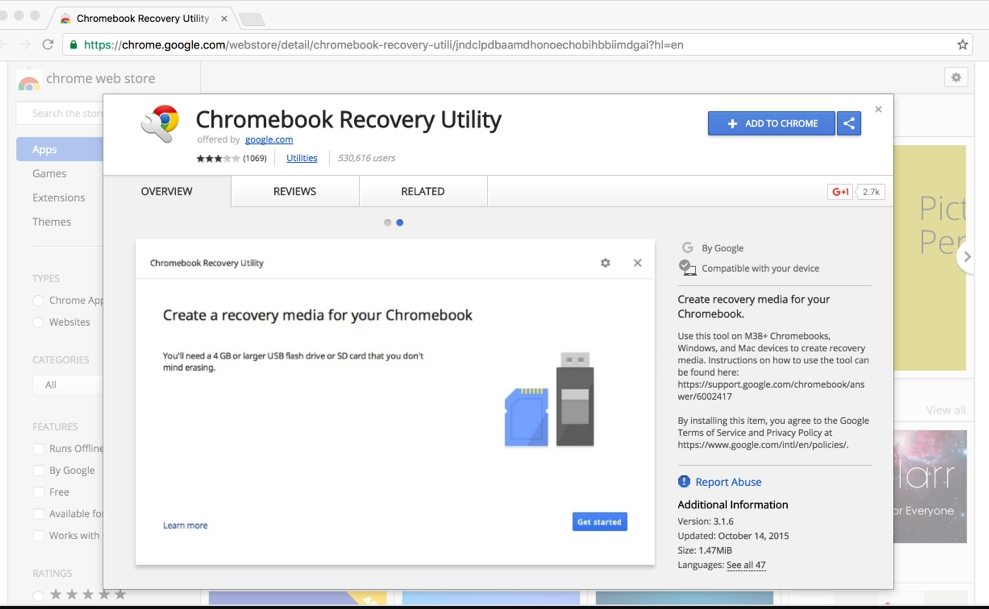Click the Version: 3.1.6 text
The width and height of the screenshot is (989, 609).
pyautogui.click(x=705, y=521)
